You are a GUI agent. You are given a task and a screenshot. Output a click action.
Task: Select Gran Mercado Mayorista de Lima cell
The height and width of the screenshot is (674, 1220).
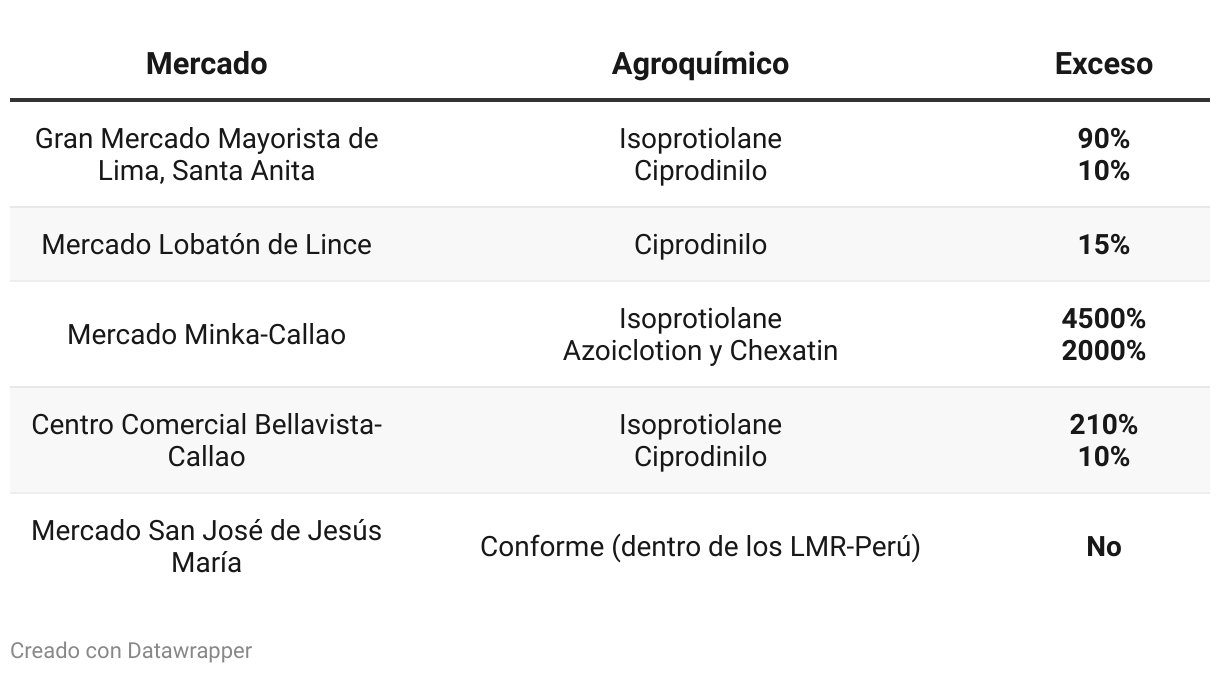pos(206,154)
